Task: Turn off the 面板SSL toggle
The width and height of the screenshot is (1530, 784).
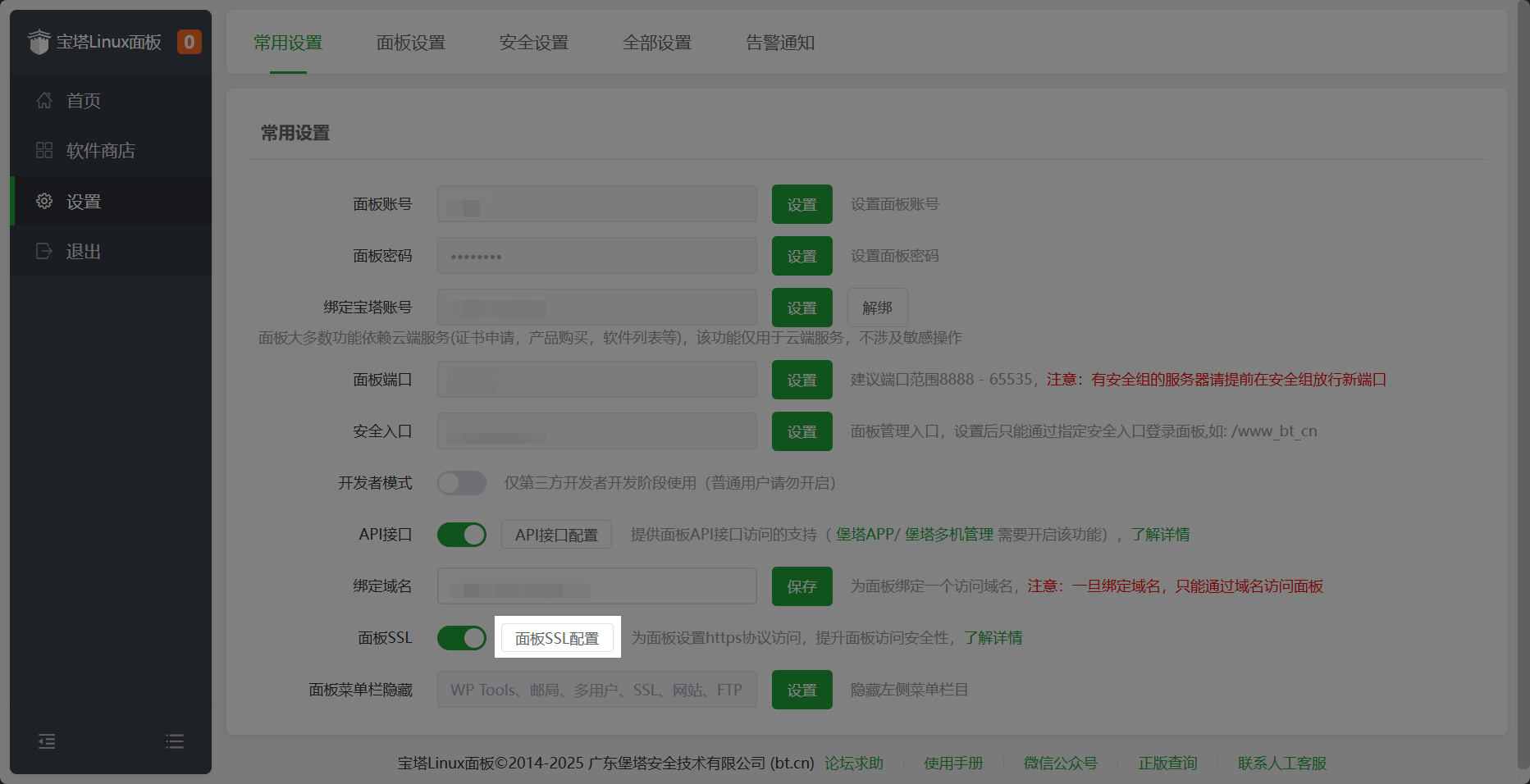Action: (462, 637)
